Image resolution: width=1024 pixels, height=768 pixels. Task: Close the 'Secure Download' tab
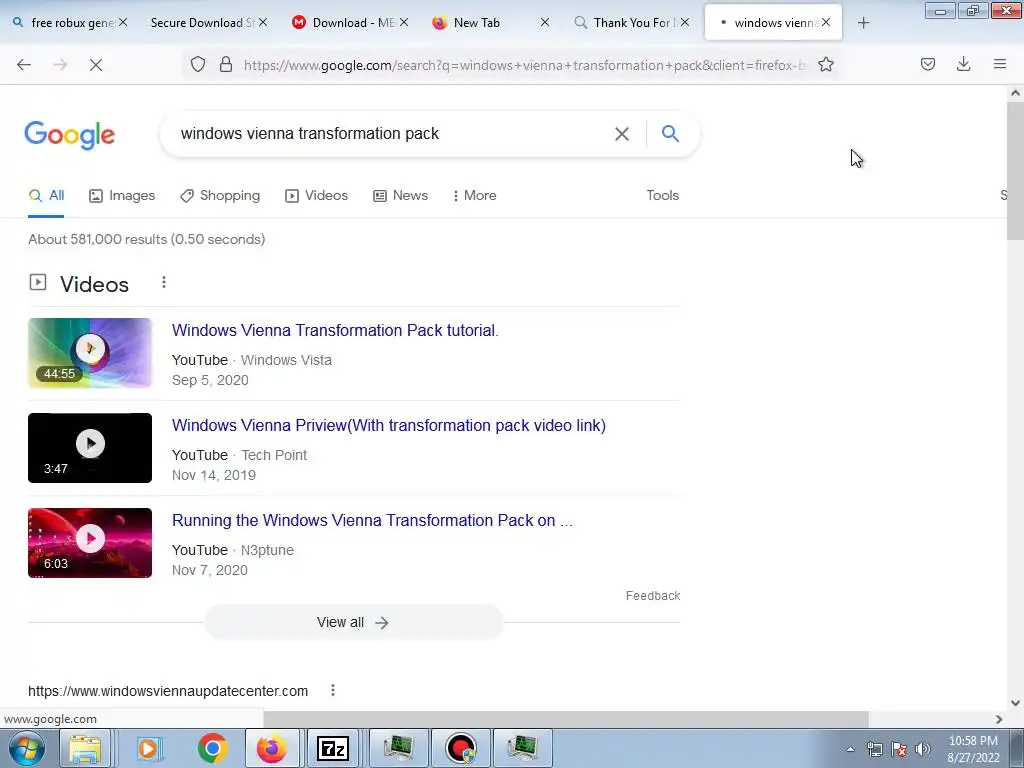(x=263, y=22)
